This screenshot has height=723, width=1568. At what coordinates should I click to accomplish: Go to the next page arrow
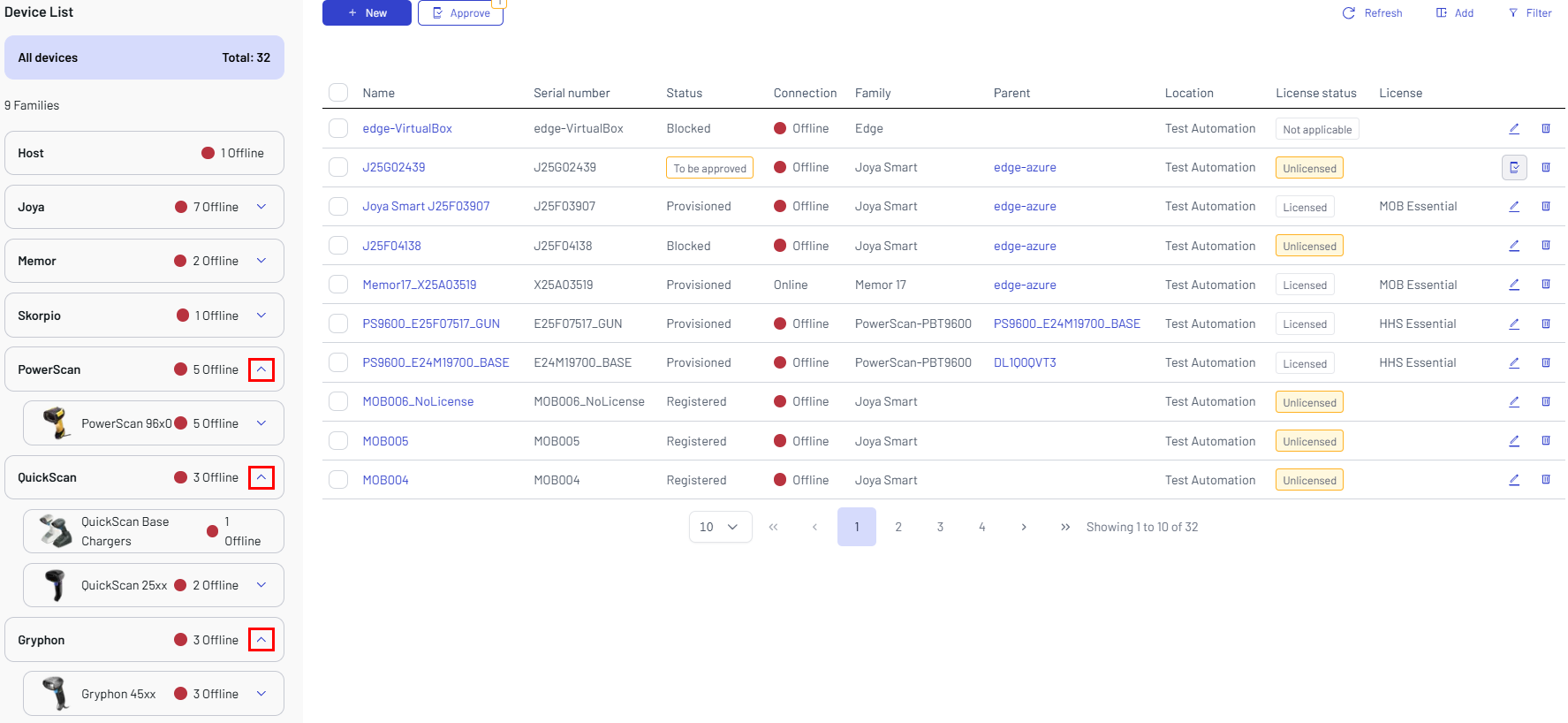click(1024, 527)
